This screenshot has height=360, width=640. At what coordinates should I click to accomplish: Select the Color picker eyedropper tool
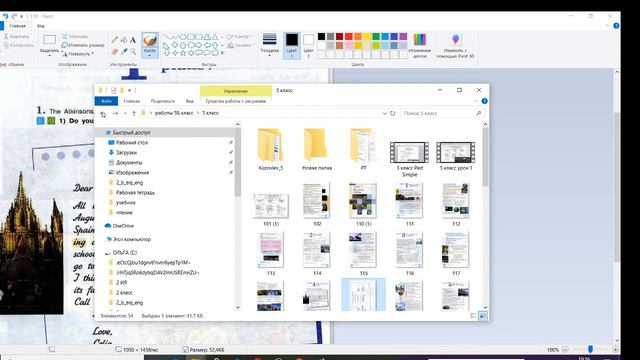pyautogui.click(x=124, y=51)
